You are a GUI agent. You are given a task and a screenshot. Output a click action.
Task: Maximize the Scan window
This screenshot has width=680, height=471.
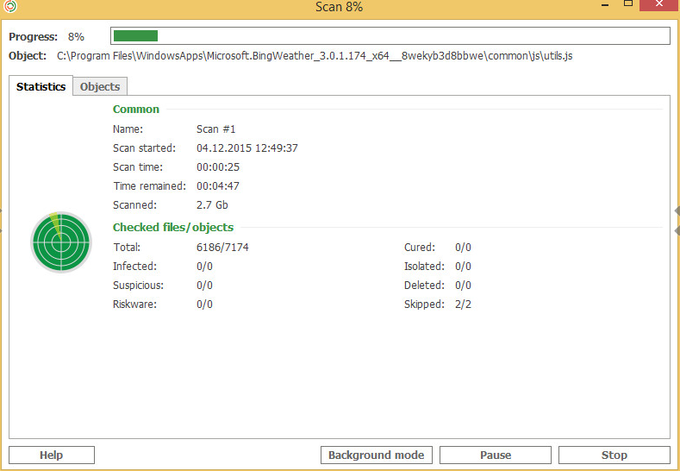pyautogui.click(x=628, y=4)
